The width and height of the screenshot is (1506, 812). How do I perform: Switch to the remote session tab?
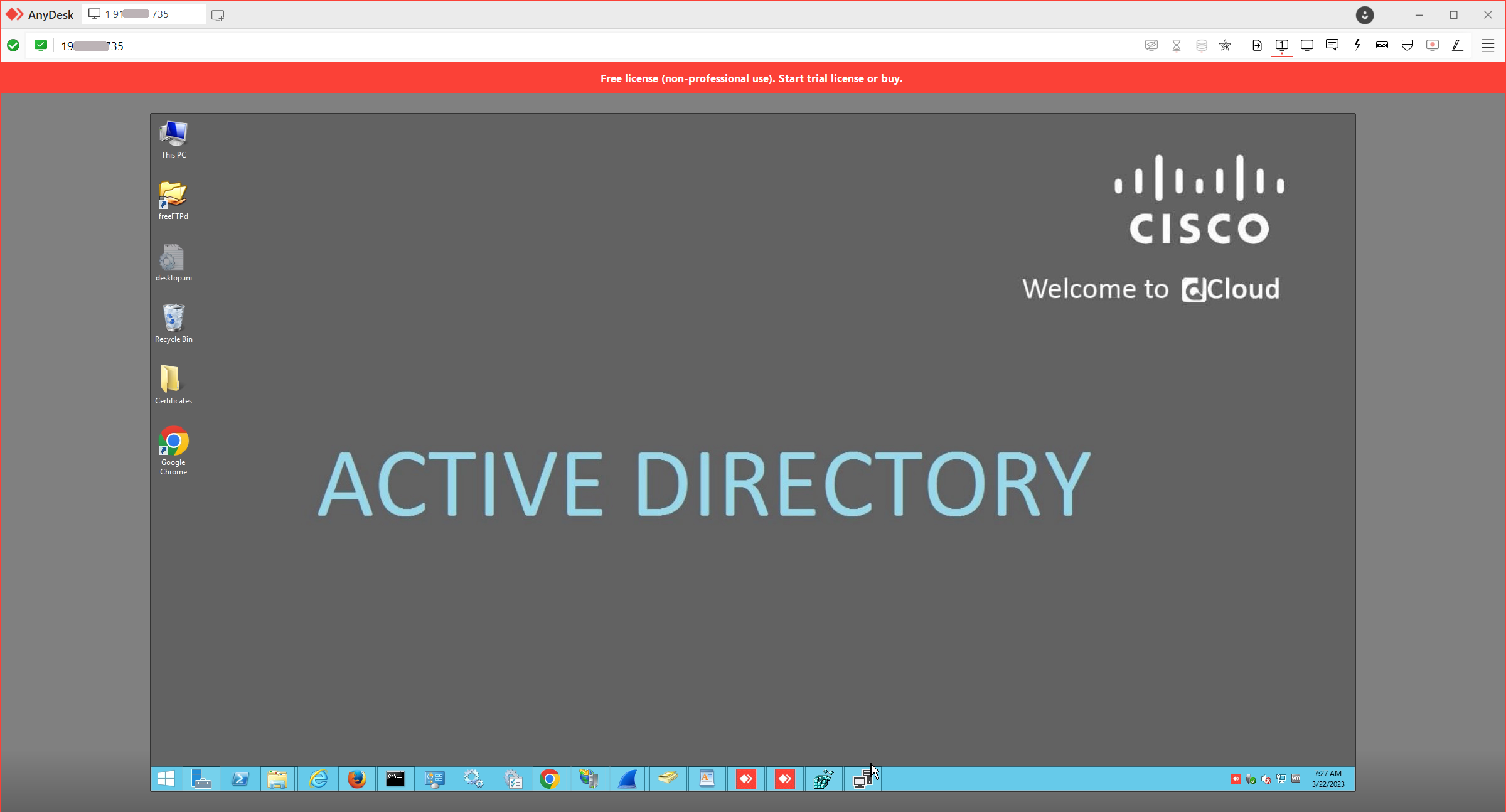pyautogui.click(x=143, y=14)
